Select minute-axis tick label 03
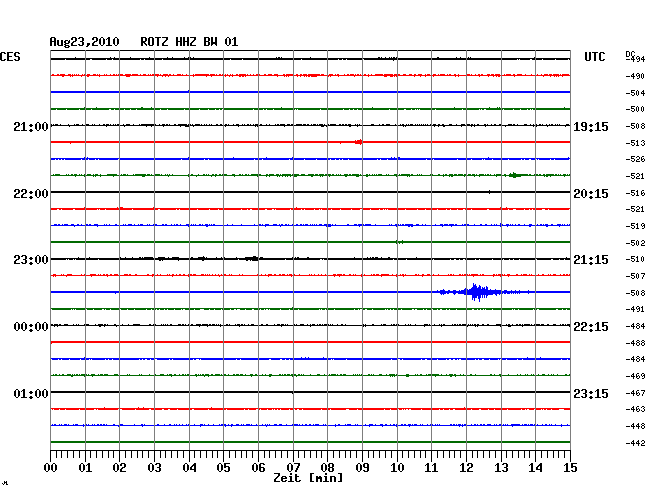Image resolution: width=650 pixels, height=494 pixels. tap(154, 467)
